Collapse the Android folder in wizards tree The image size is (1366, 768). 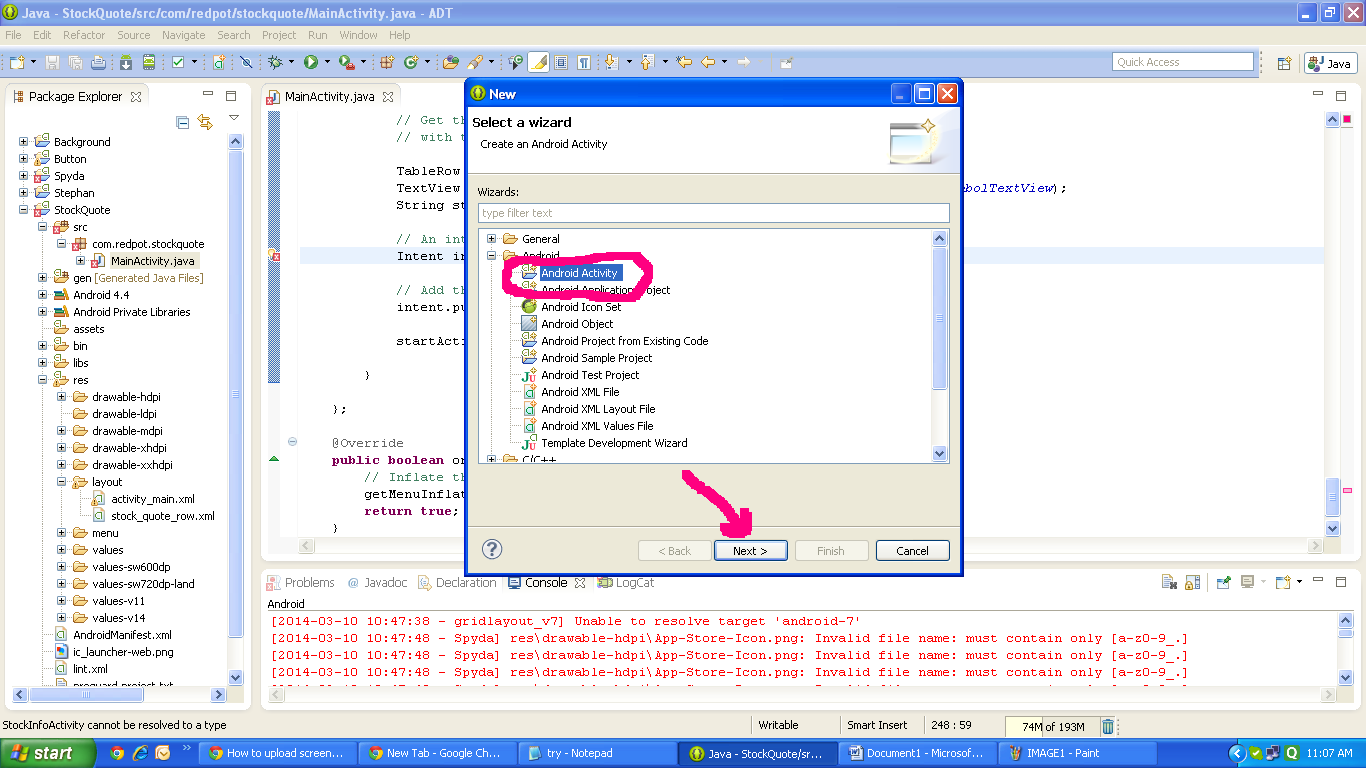[x=491, y=256]
